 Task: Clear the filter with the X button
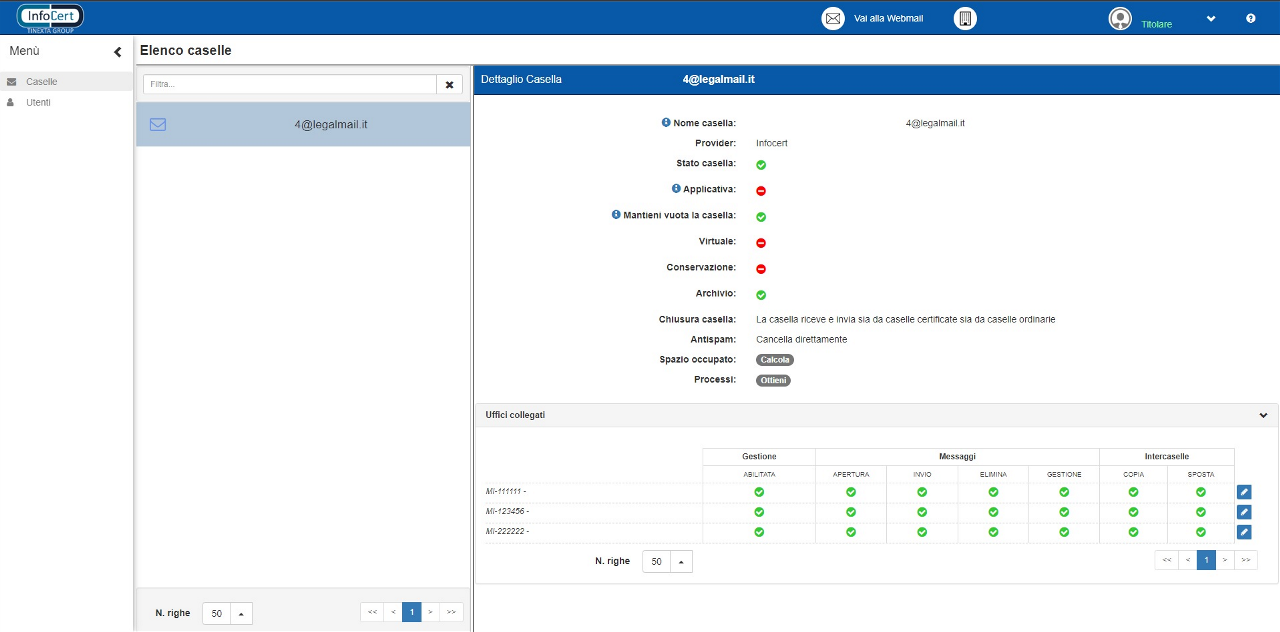coord(450,85)
